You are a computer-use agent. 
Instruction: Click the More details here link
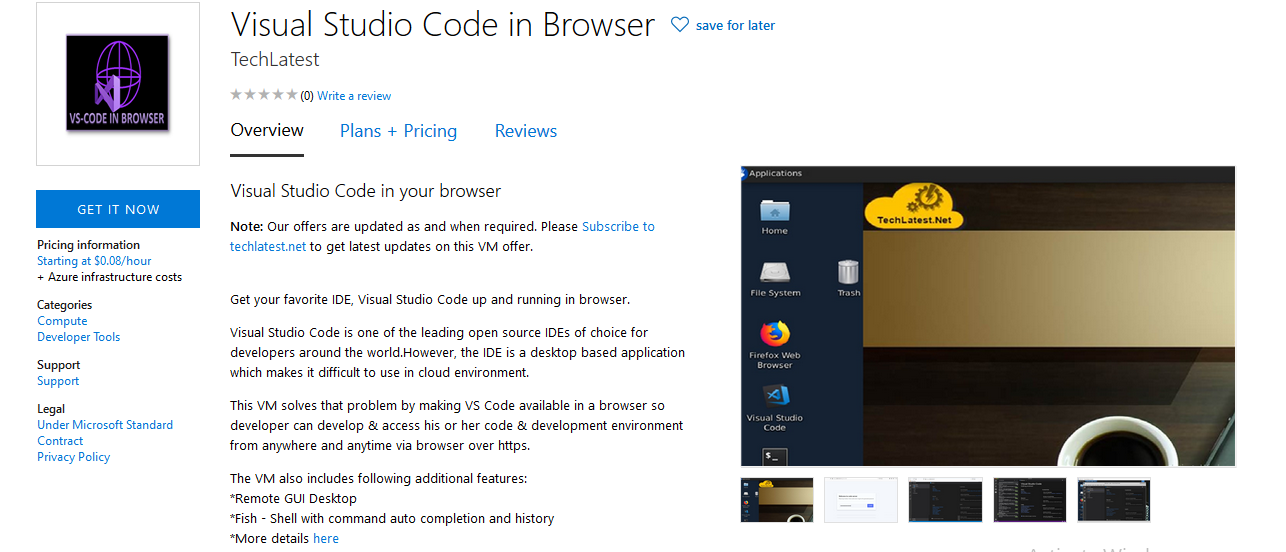tap(326, 538)
